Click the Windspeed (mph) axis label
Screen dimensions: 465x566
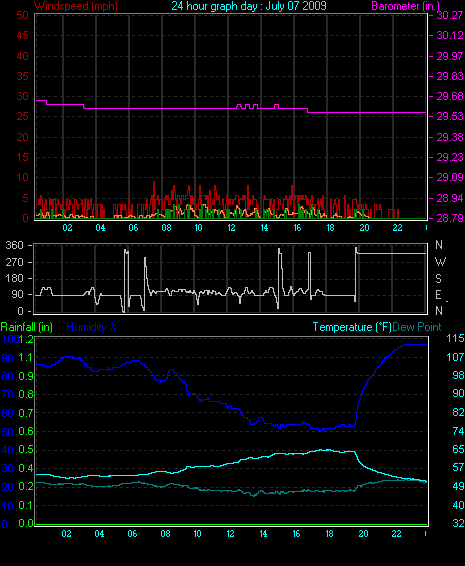point(76,6)
